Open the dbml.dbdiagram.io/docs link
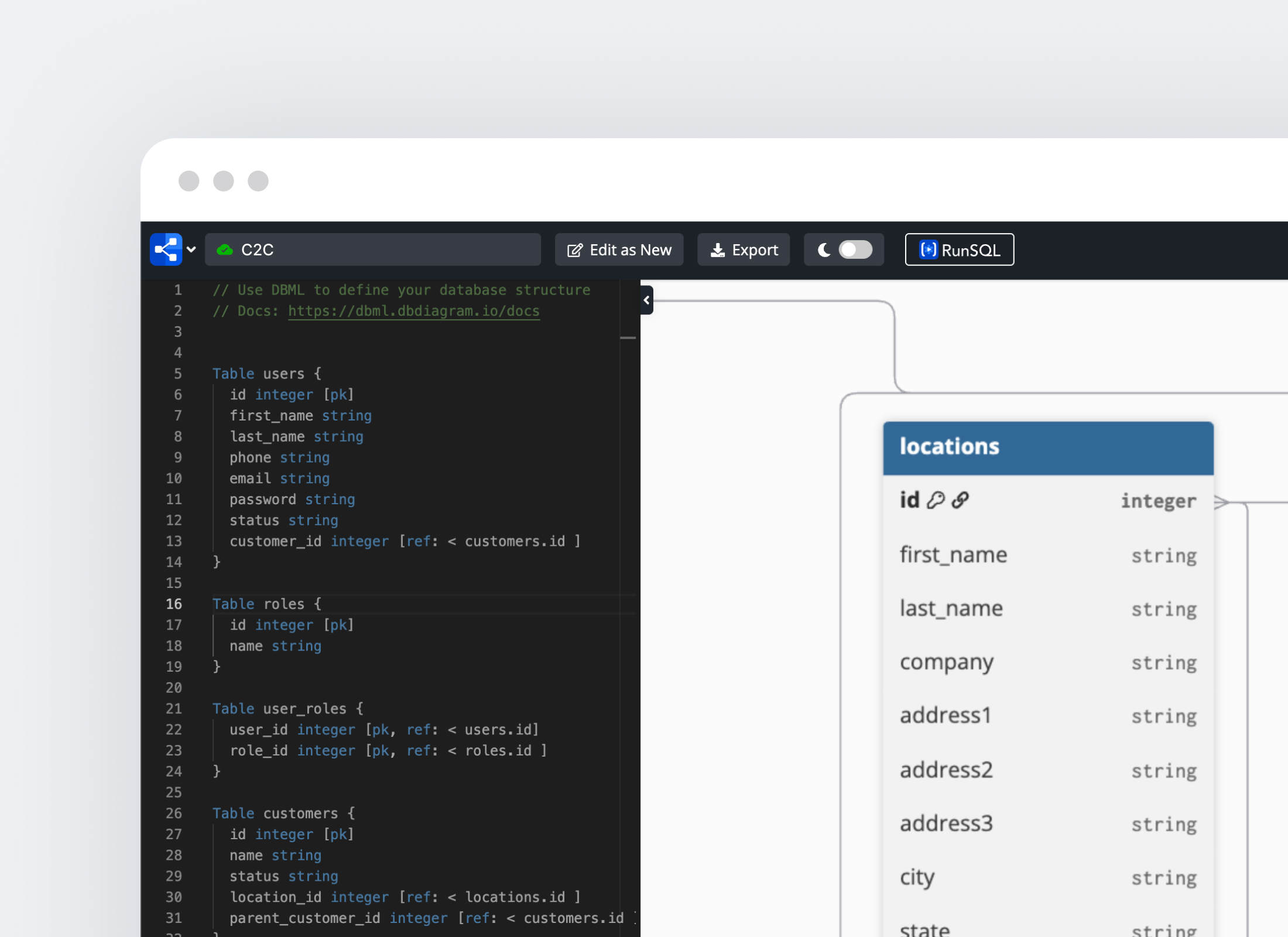1288x937 pixels. tap(413, 311)
